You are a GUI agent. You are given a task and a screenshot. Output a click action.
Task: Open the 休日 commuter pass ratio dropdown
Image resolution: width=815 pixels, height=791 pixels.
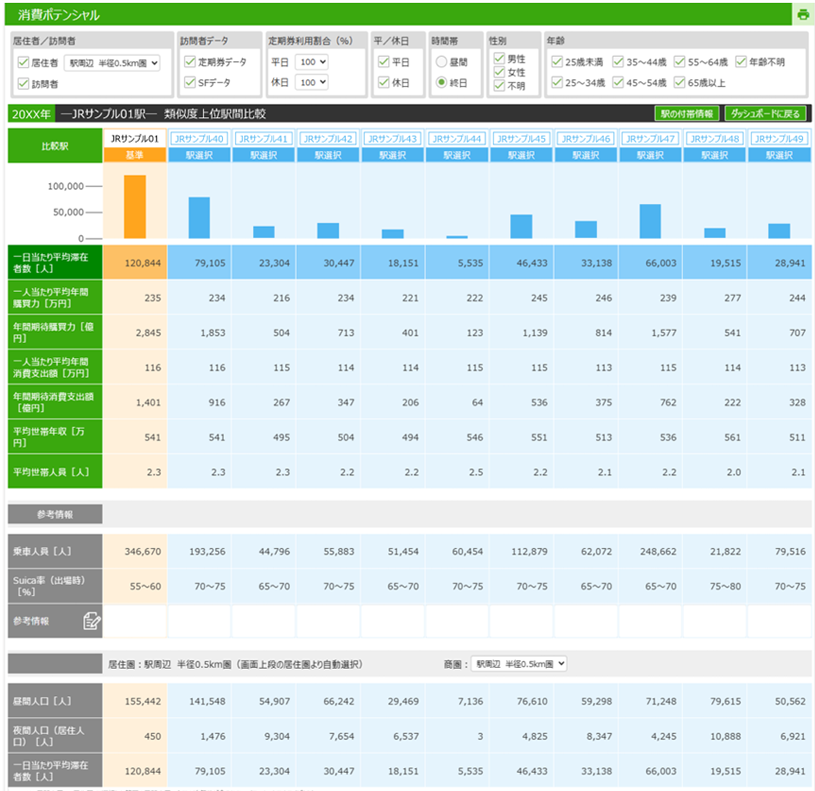312,83
